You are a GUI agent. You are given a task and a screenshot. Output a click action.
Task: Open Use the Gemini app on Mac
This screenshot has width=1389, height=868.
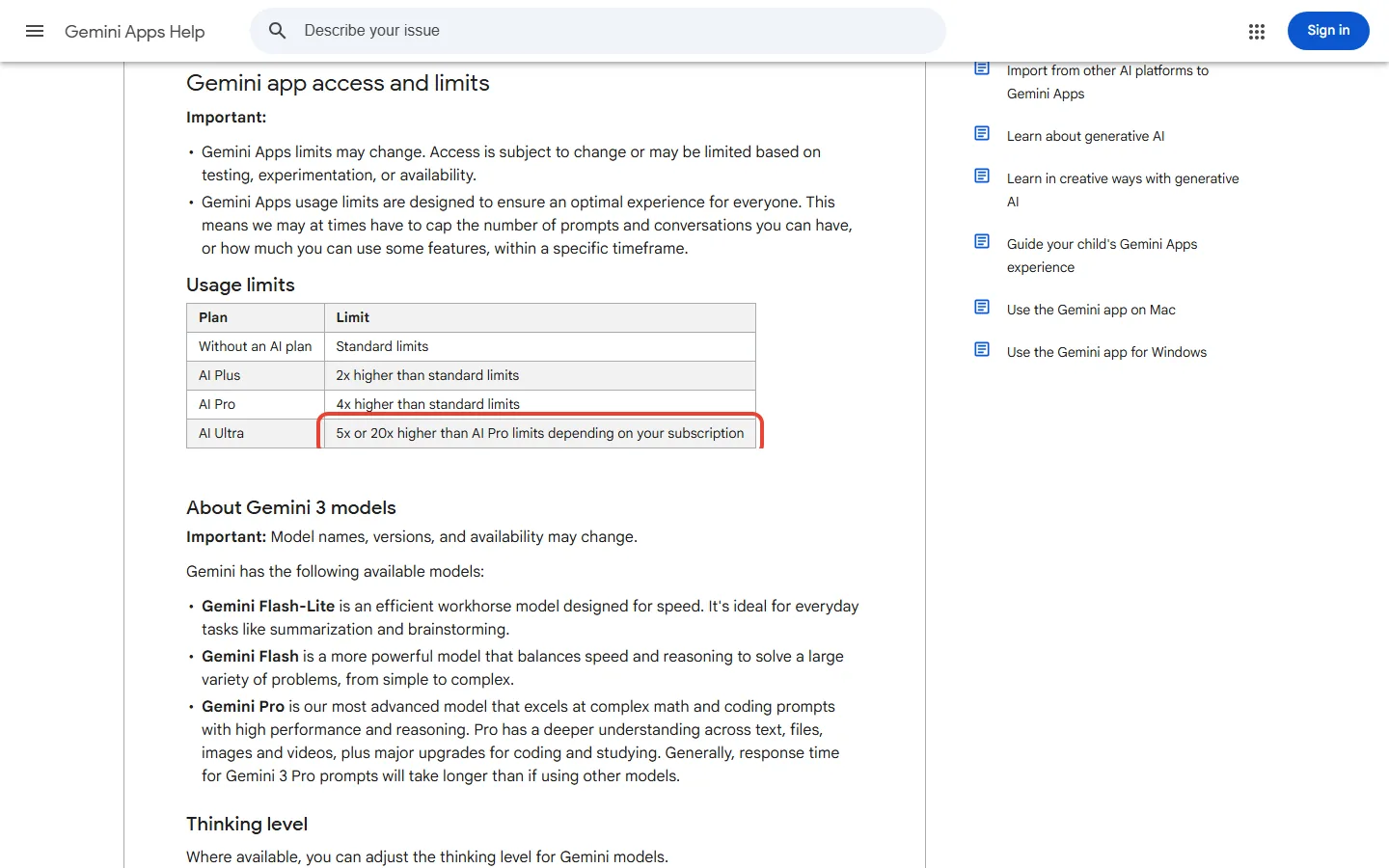(x=1091, y=310)
